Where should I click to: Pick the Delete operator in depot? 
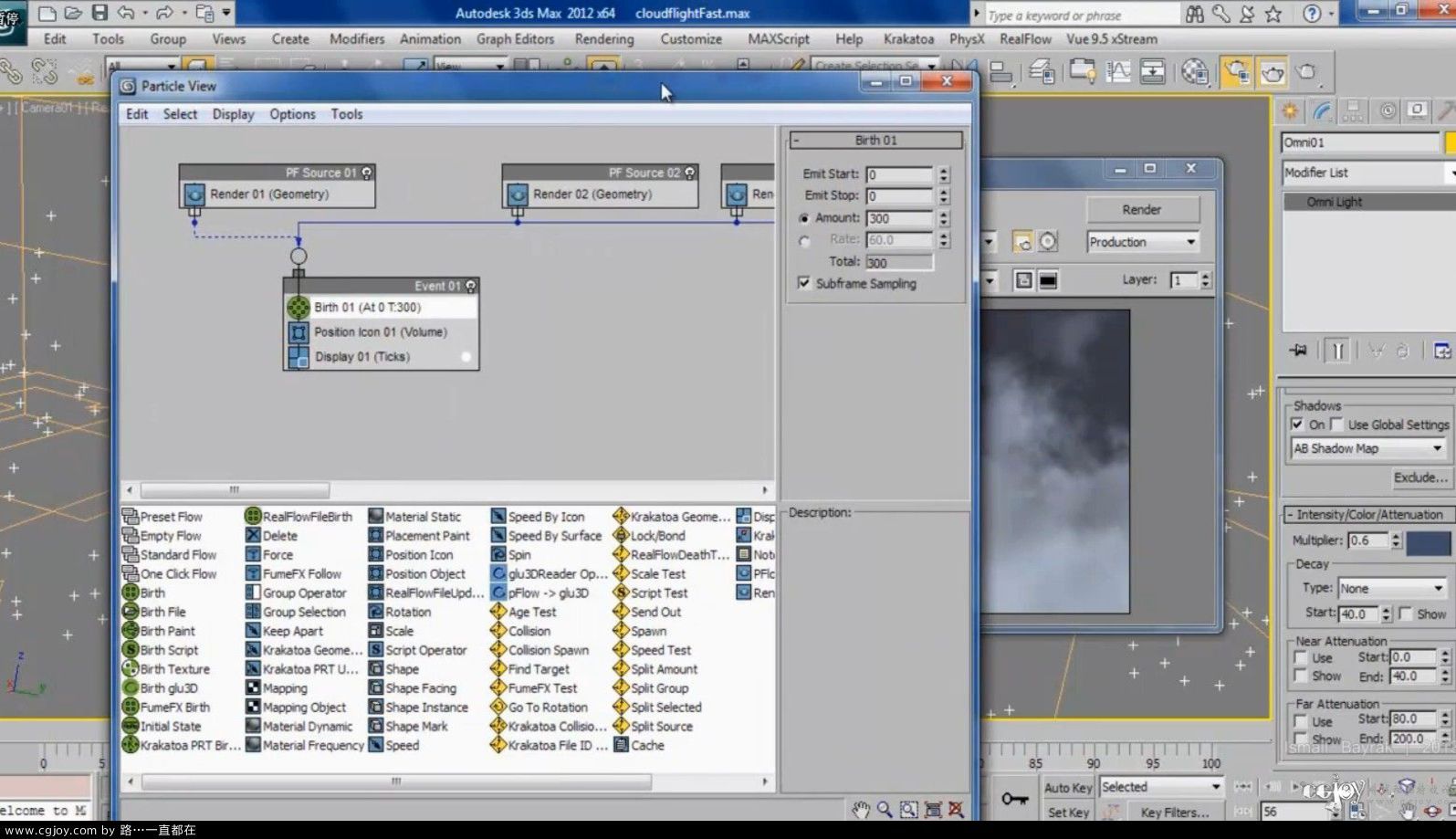coord(270,536)
